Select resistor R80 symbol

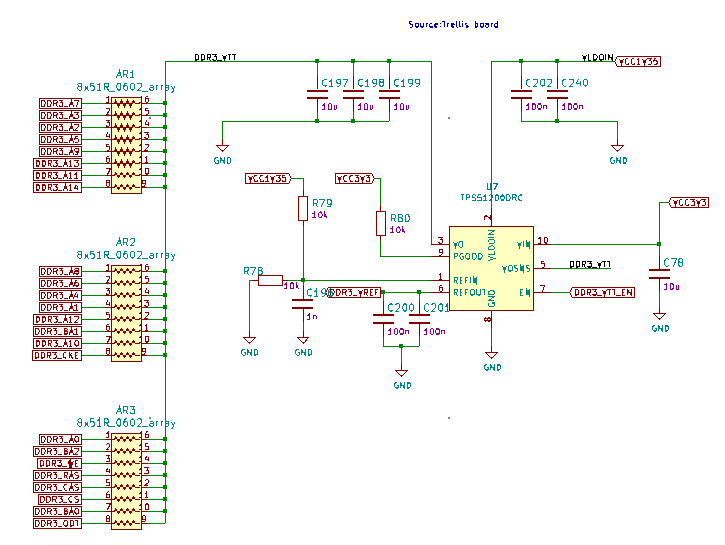[380, 223]
